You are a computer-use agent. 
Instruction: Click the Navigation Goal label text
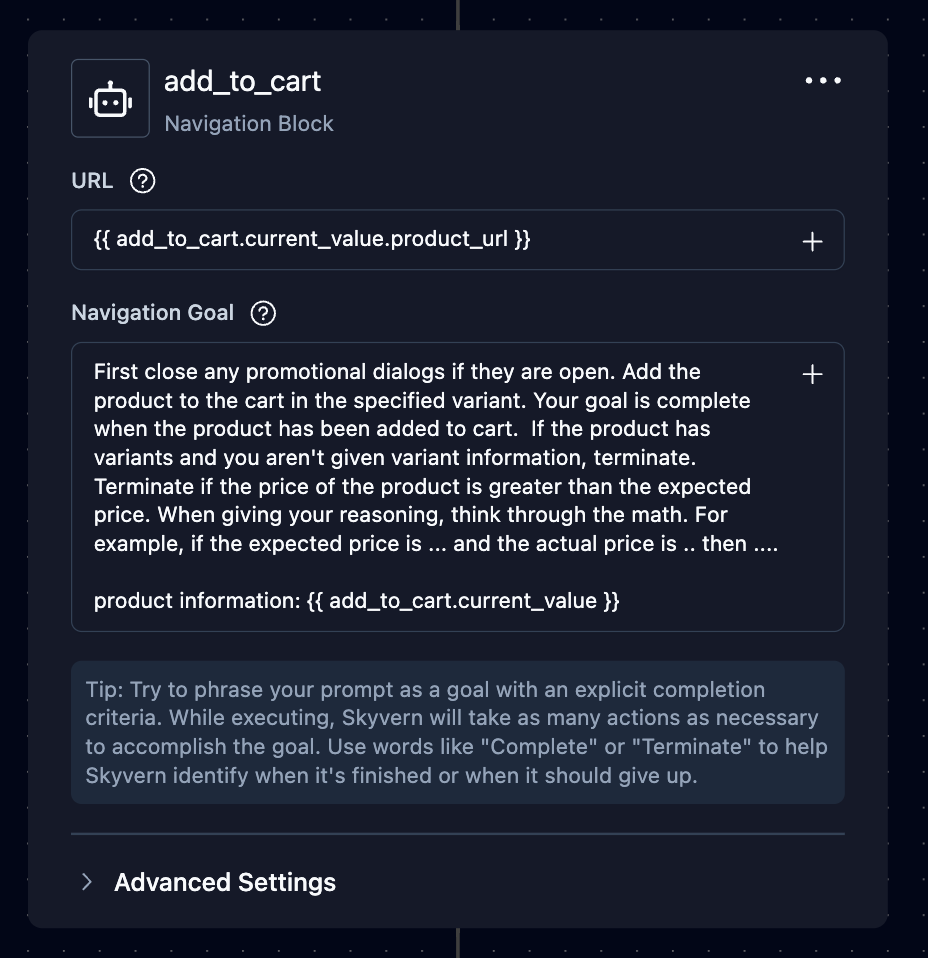click(153, 313)
